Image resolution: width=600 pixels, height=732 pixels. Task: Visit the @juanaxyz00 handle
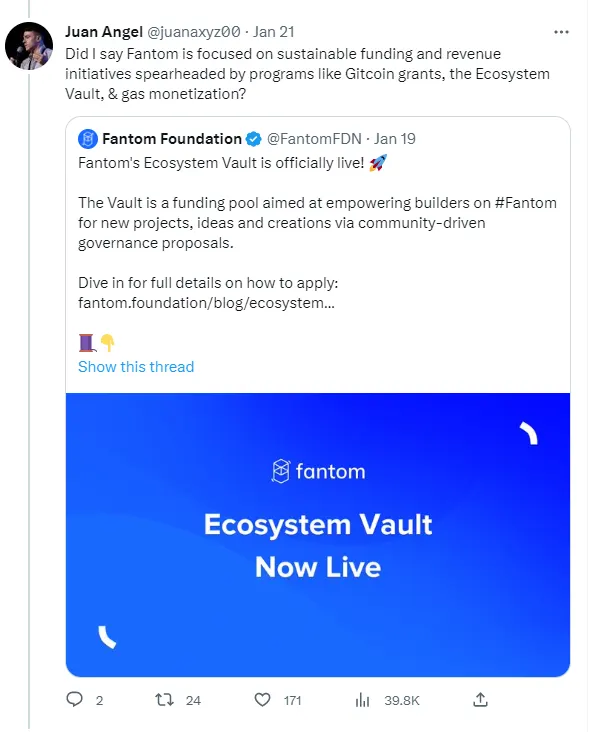(x=194, y=32)
